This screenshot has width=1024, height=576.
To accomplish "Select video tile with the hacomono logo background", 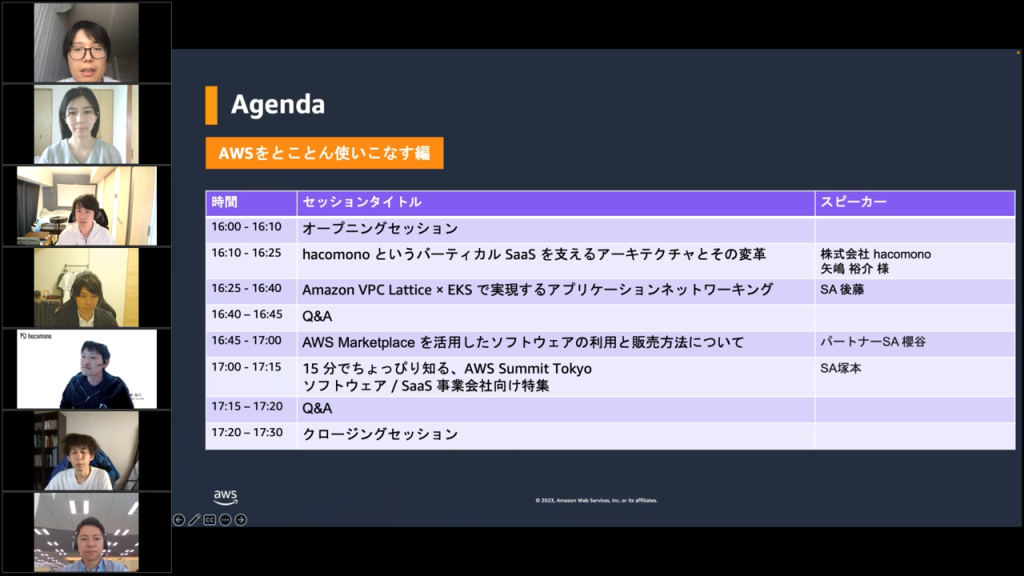I will click(87, 369).
